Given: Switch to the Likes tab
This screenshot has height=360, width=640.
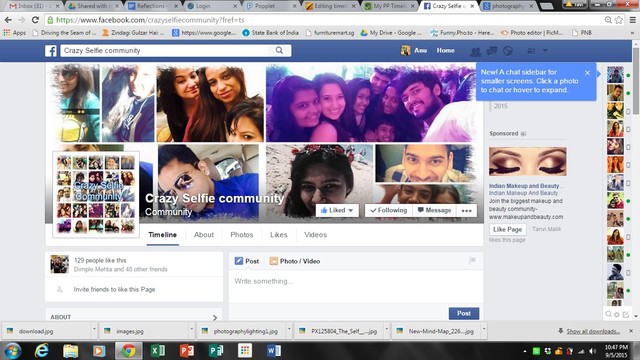Looking at the screenshot, I should 279,235.
